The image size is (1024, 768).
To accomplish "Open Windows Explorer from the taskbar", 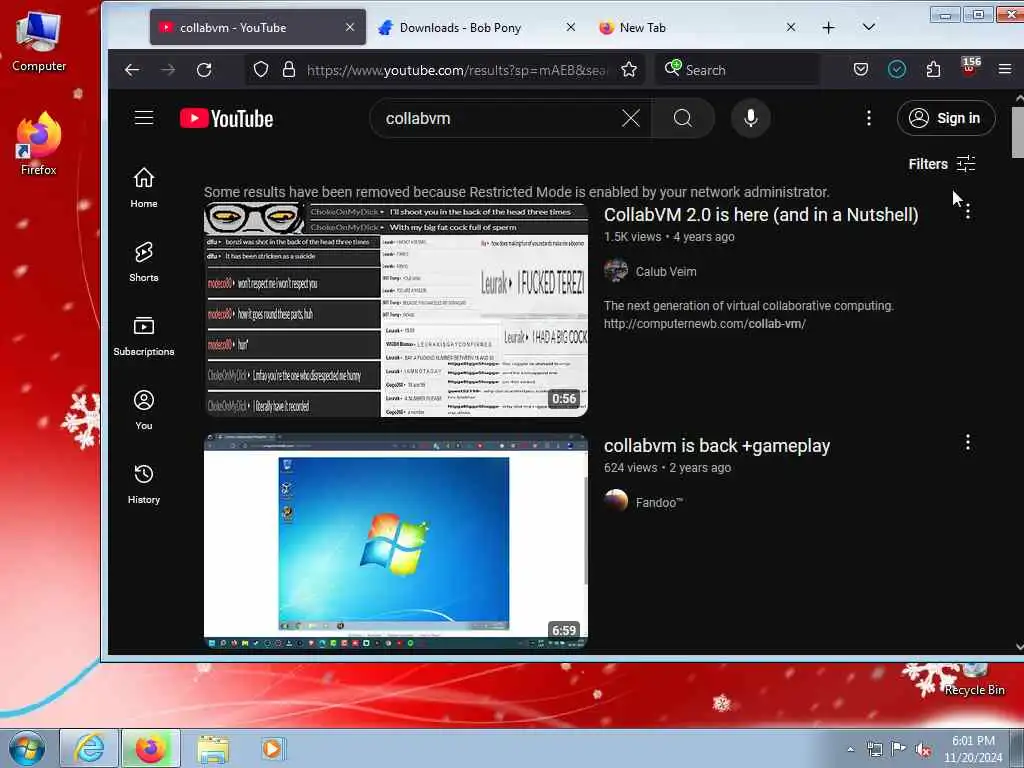I will tap(213, 748).
